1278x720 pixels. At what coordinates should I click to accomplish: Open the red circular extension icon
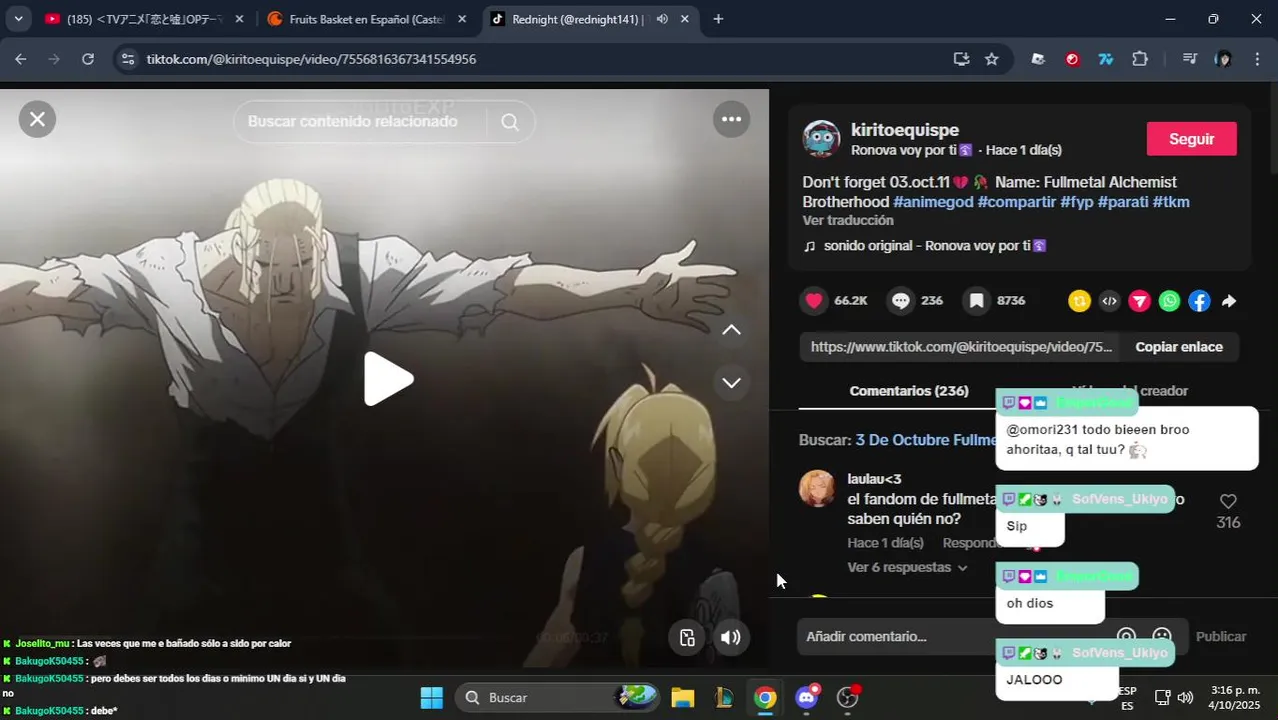(1072, 59)
